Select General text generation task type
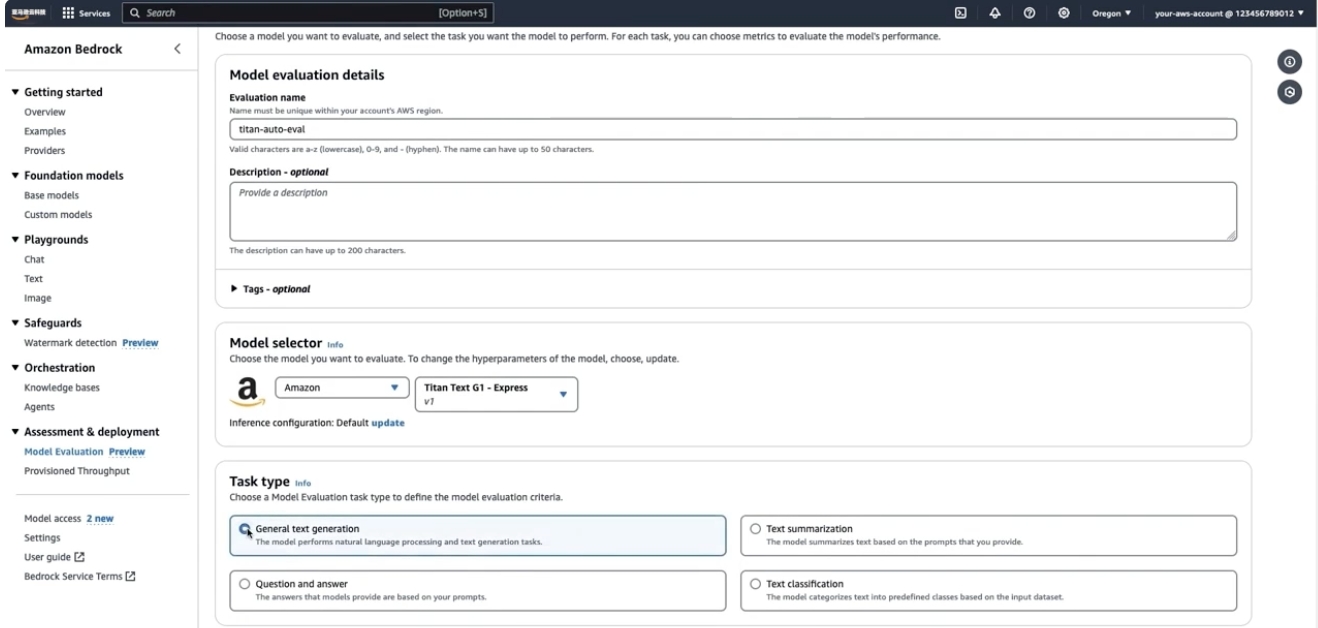The image size is (1318, 628). click(x=477, y=535)
